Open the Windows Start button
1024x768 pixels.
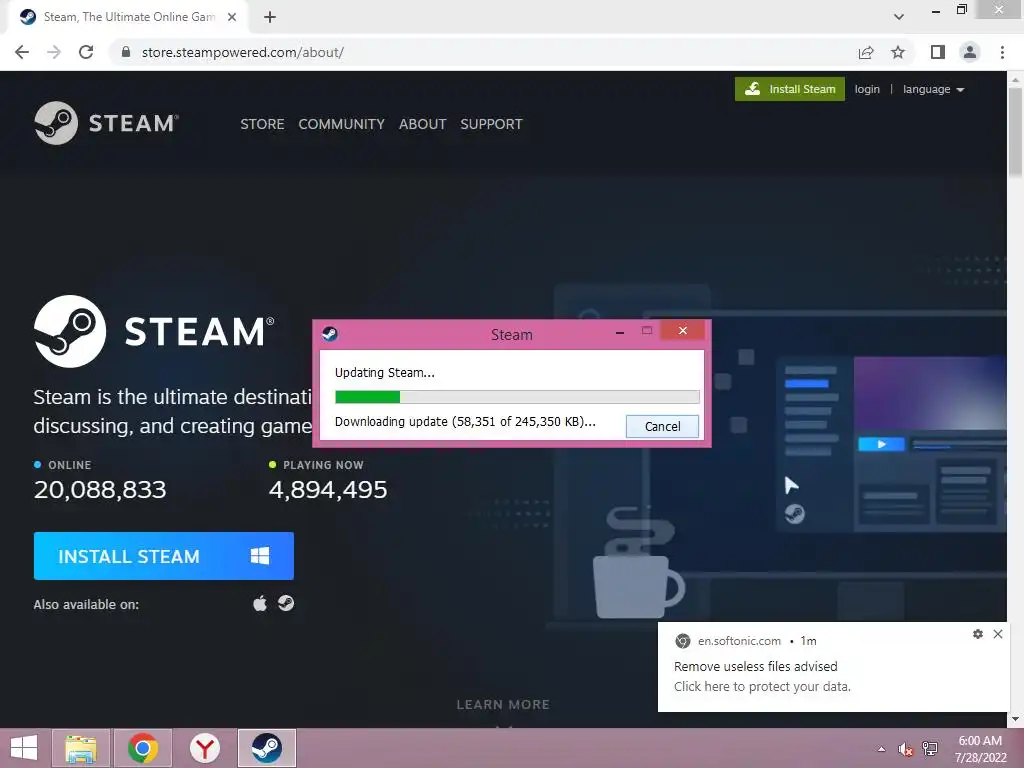(x=24, y=748)
